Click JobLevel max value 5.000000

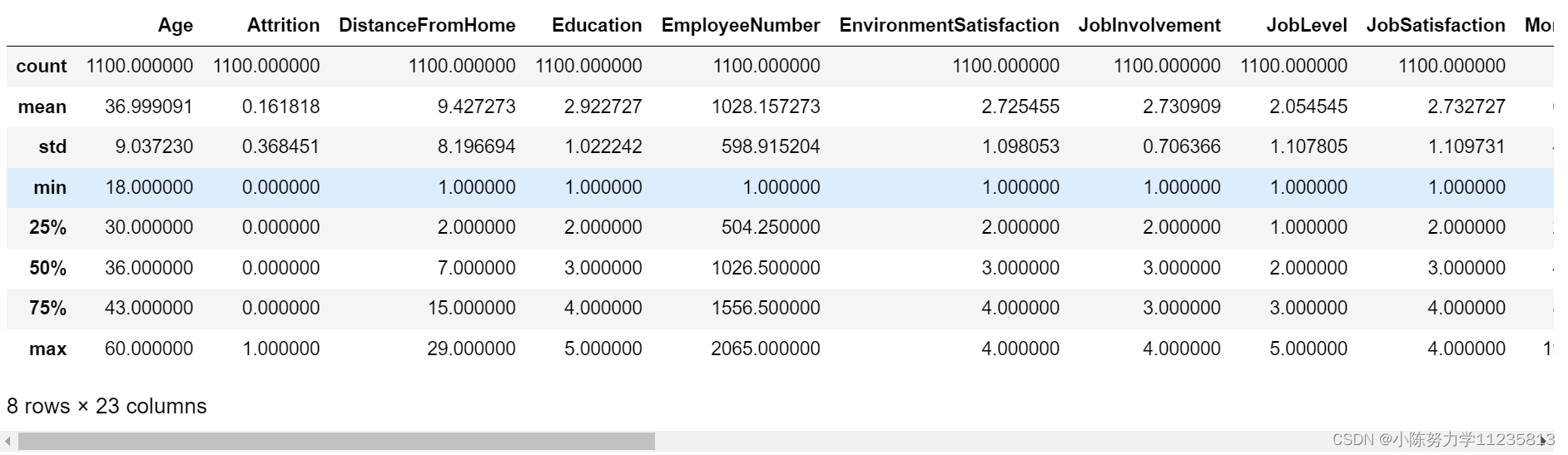pyautogui.click(x=1308, y=349)
